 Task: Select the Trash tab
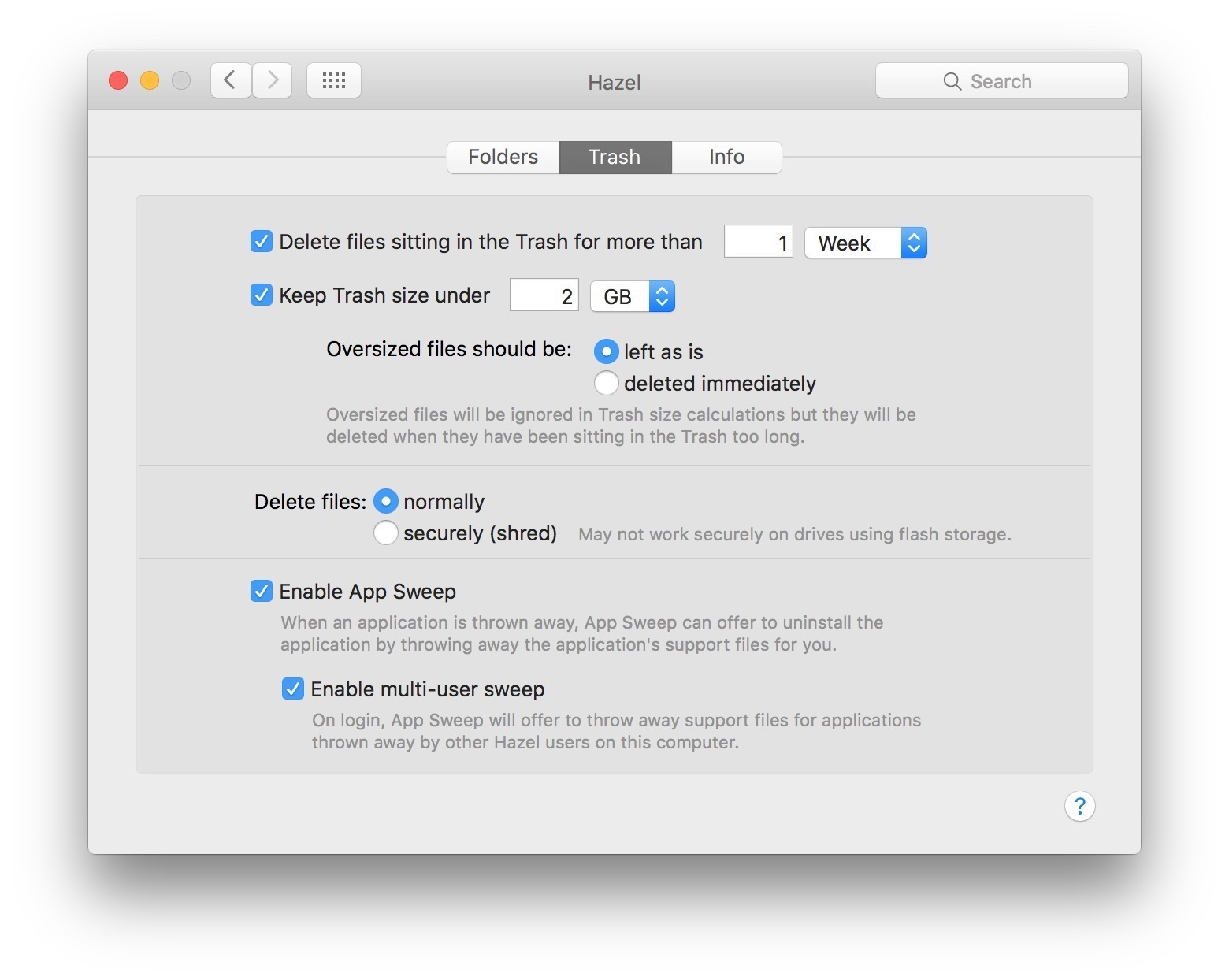click(615, 157)
